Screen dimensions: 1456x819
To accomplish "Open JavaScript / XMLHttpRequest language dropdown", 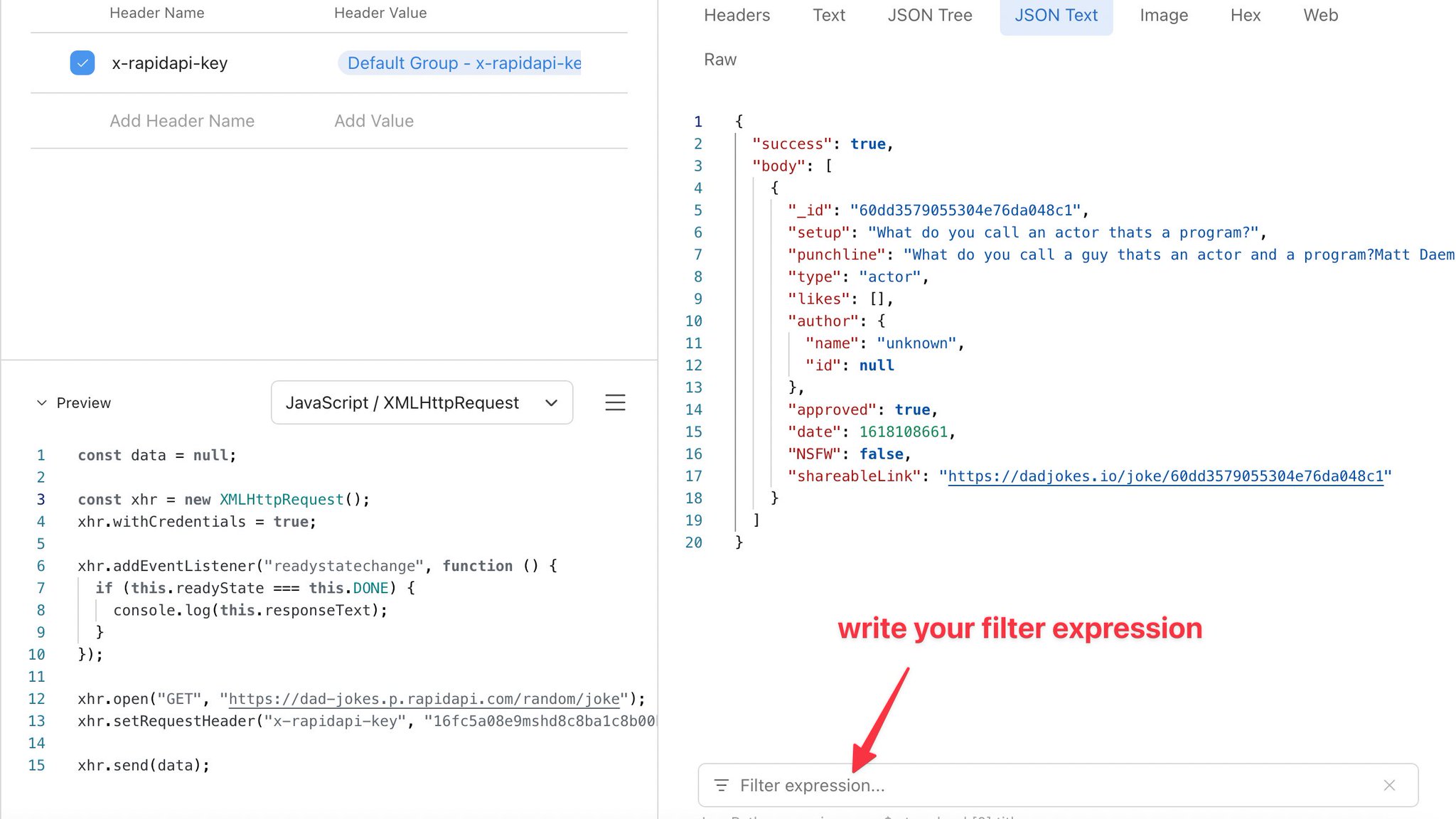I will (422, 403).
